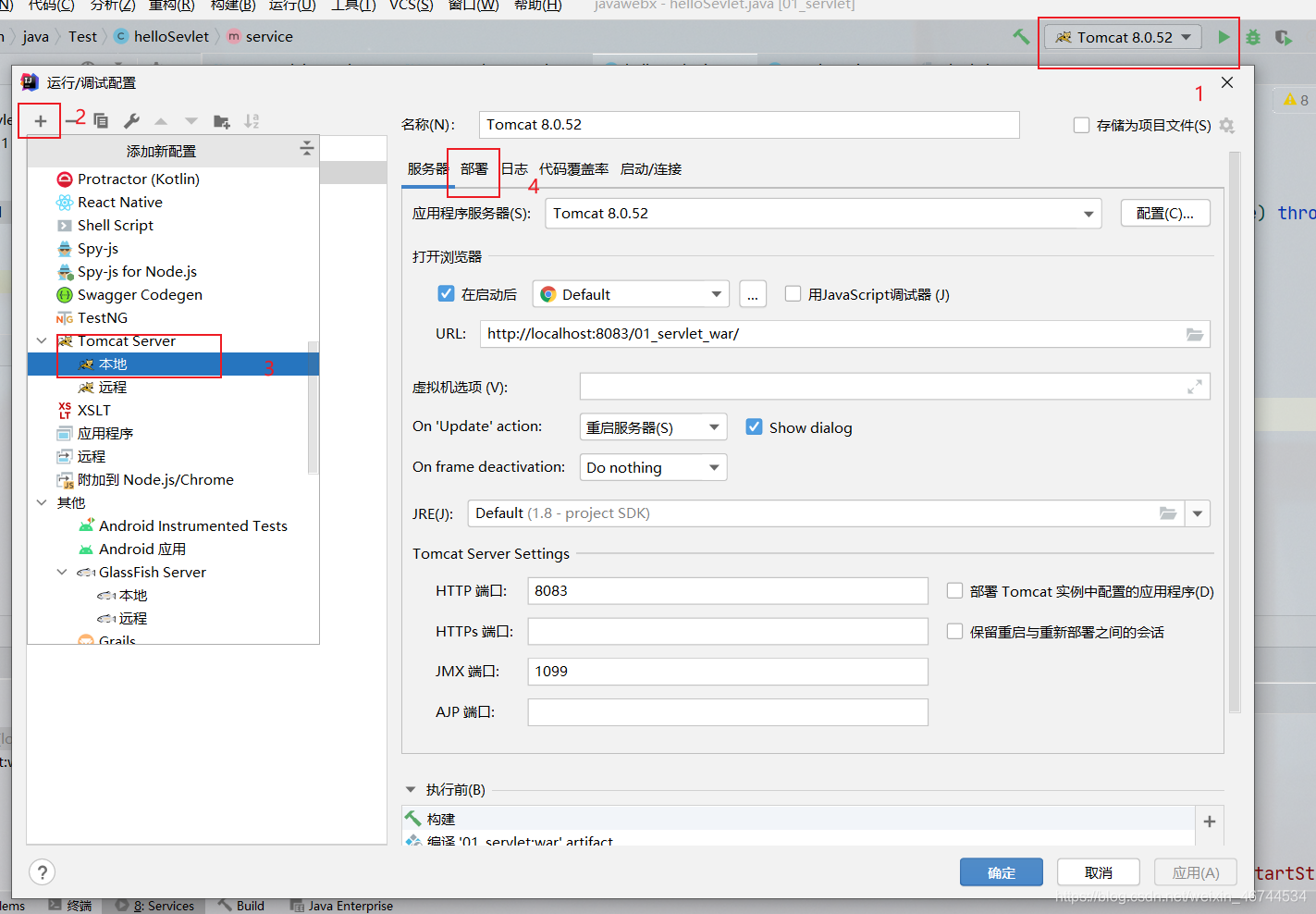Sort configurations alphabetically icon
Screen dimensions: 1316x914
tap(252, 121)
